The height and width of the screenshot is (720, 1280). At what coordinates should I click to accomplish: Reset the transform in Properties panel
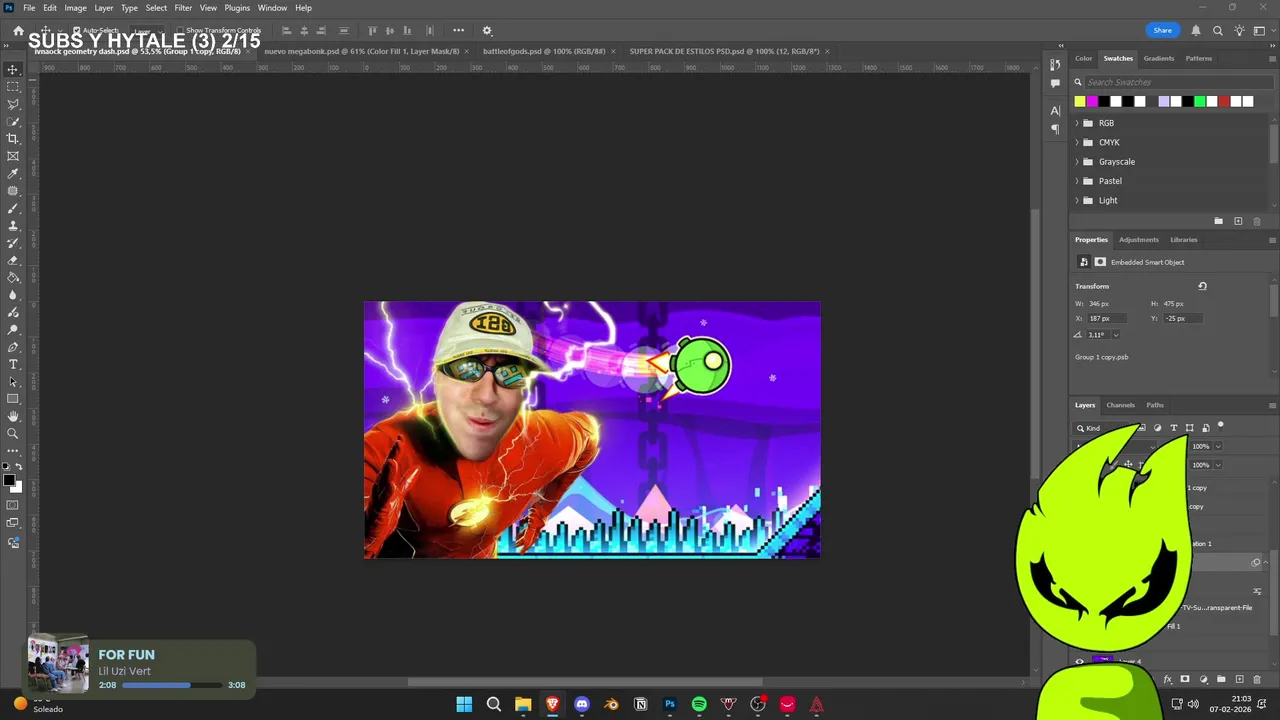point(1202,286)
